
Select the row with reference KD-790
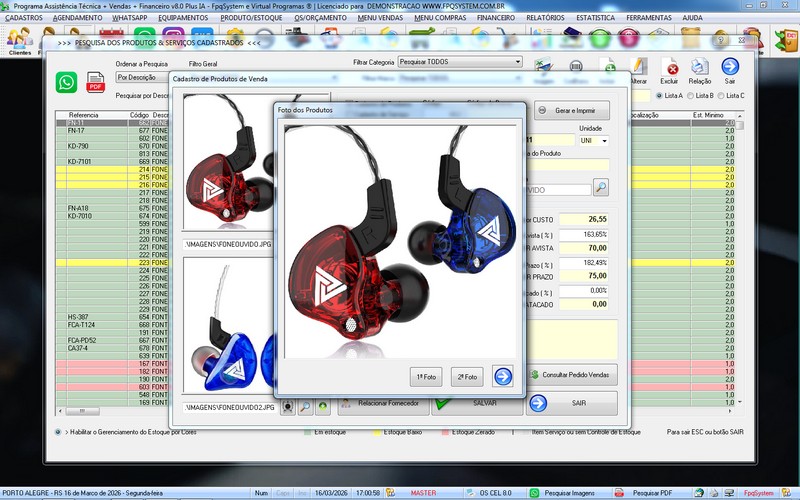(112, 146)
